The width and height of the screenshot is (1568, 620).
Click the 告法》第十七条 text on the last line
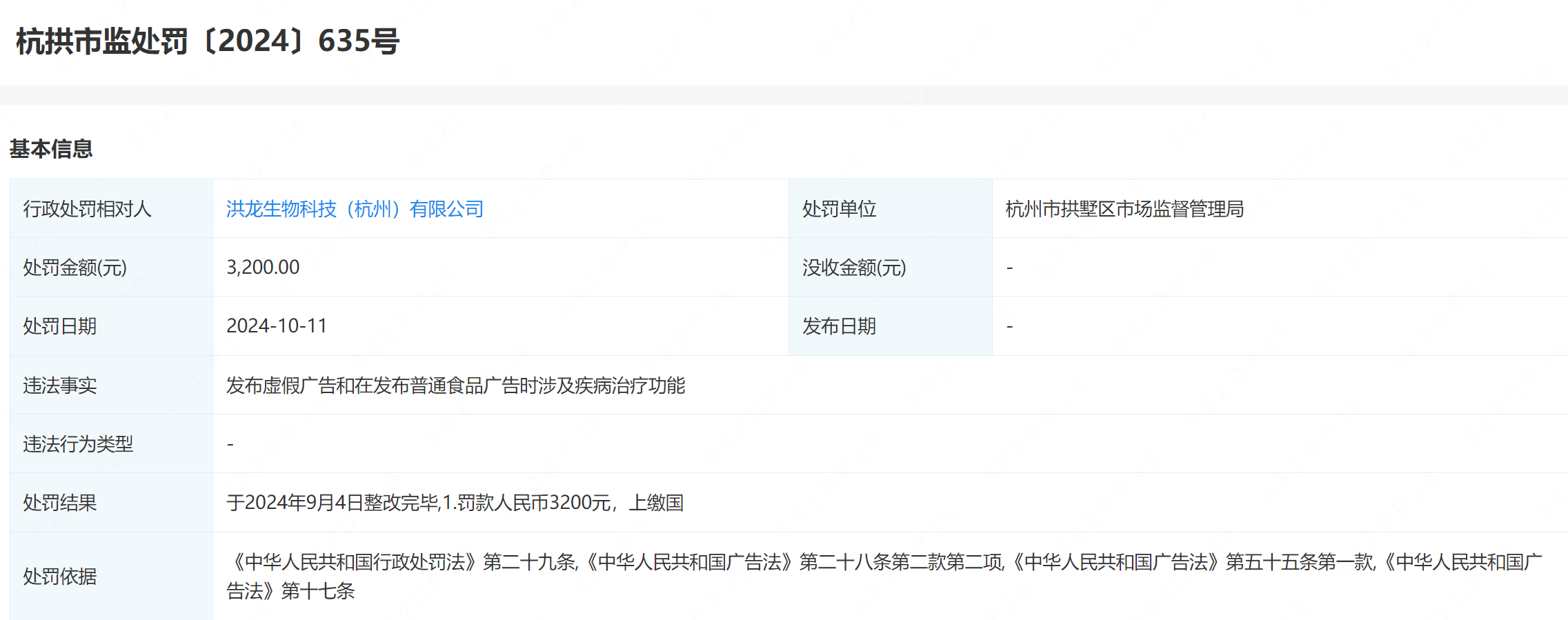coord(290,591)
